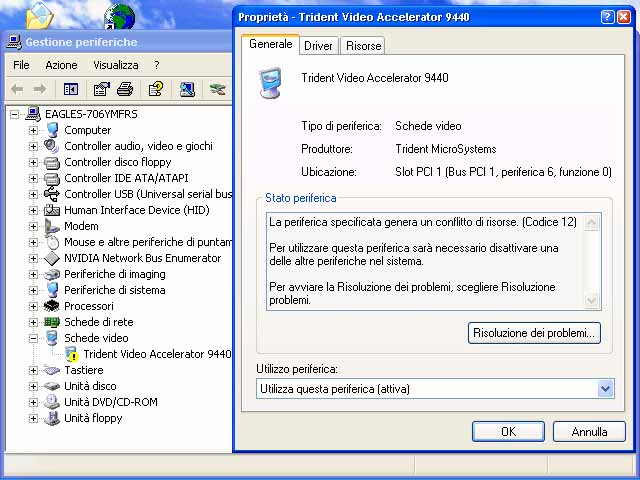Expand Controller disco floppy node

point(33,162)
